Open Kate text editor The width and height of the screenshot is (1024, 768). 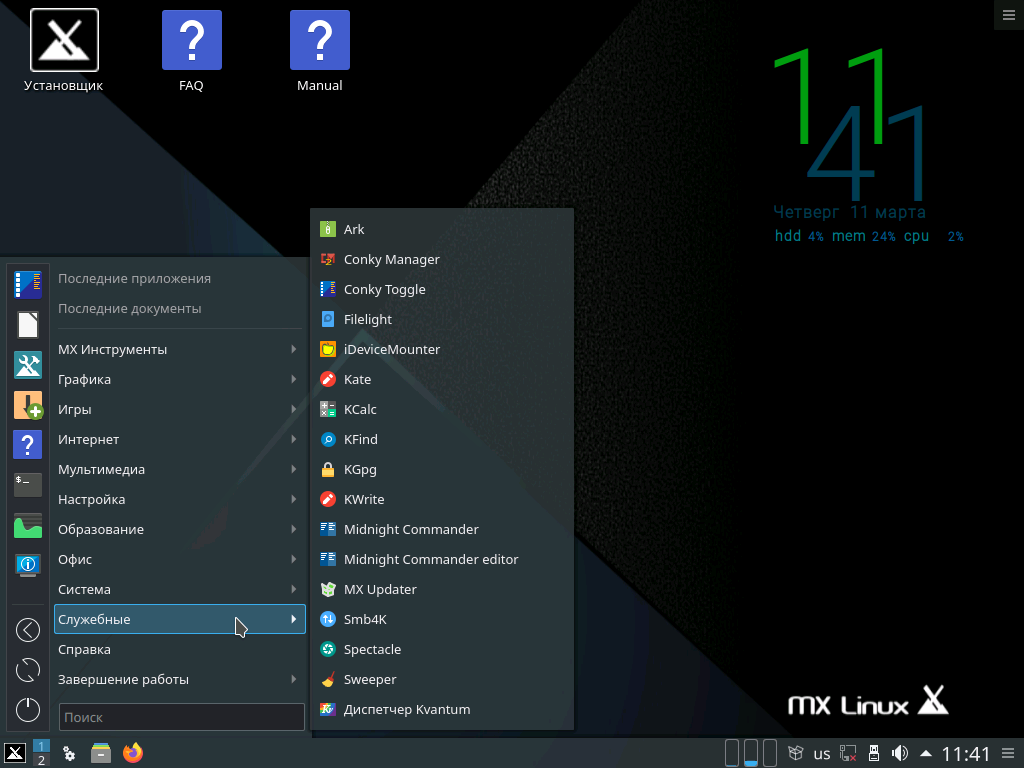(x=441, y=379)
